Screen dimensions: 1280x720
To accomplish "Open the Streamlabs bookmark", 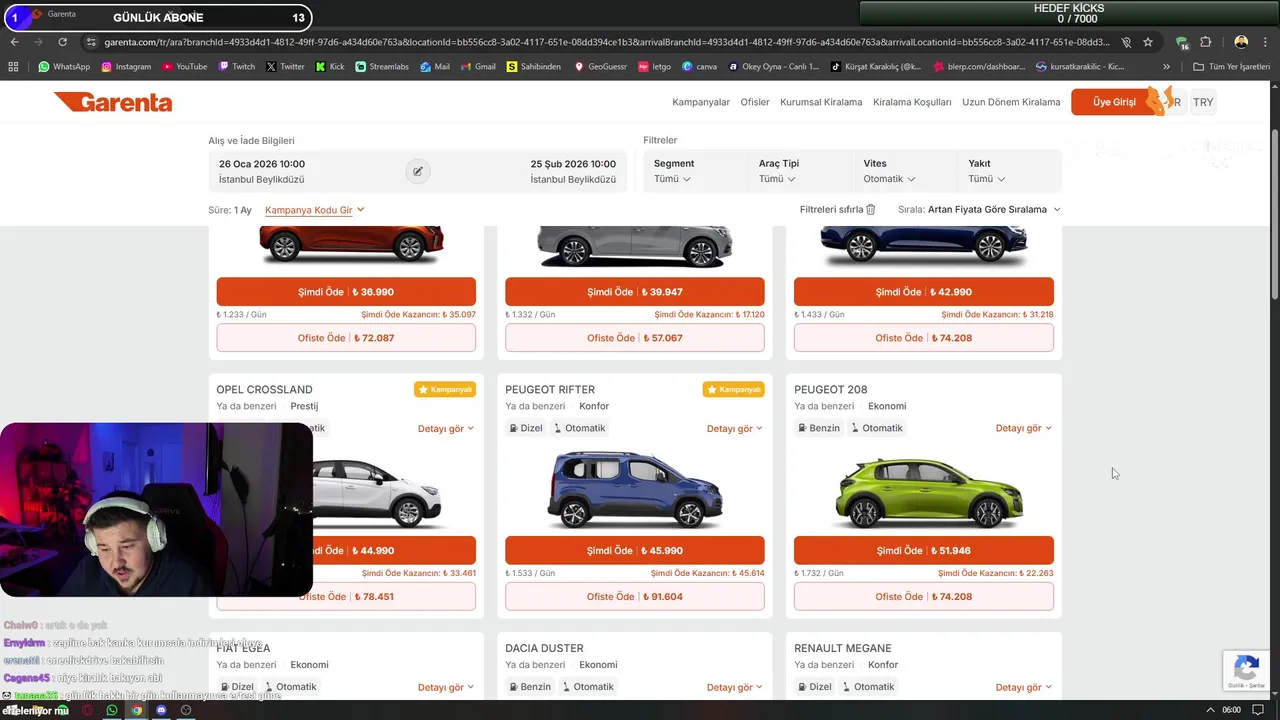I will click(382, 67).
